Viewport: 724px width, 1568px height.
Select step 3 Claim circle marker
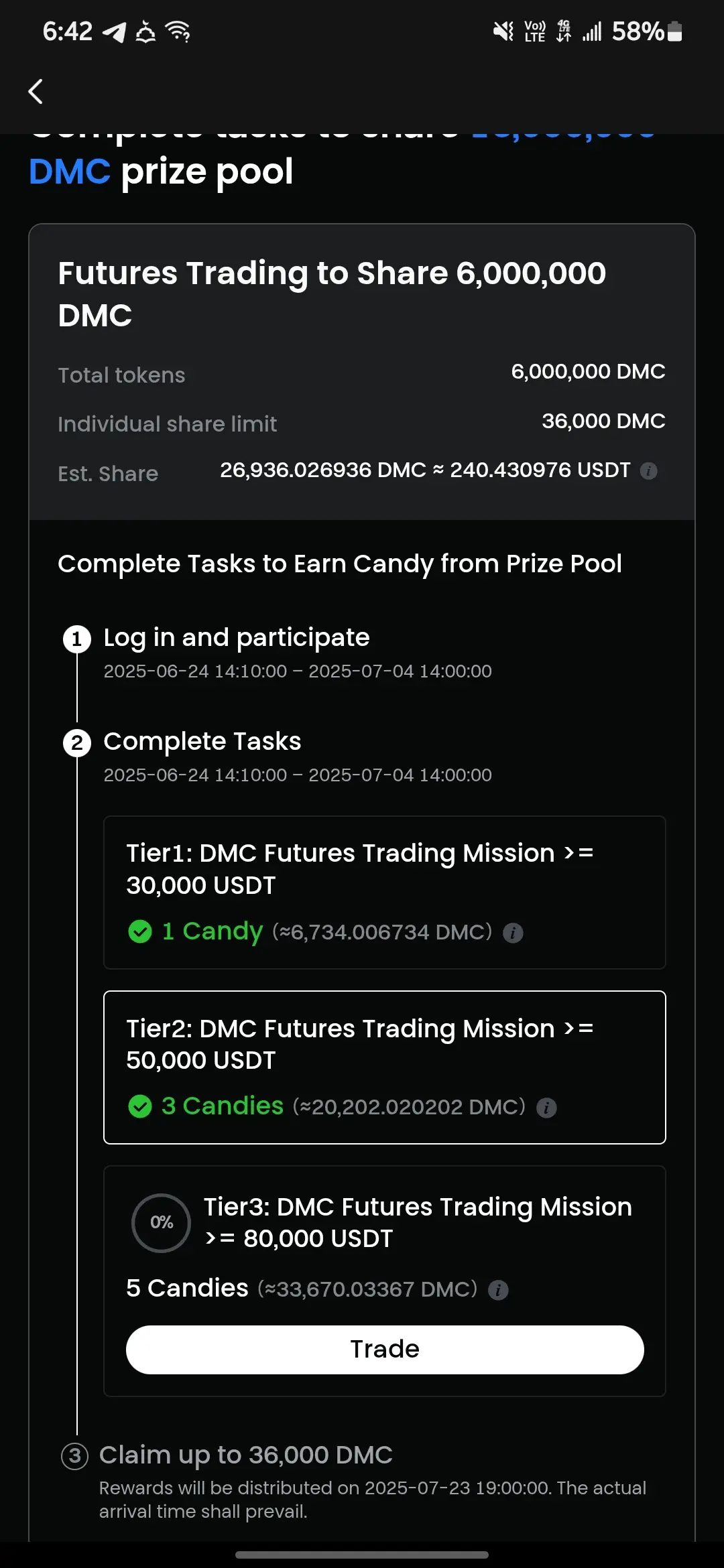point(75,1455)
